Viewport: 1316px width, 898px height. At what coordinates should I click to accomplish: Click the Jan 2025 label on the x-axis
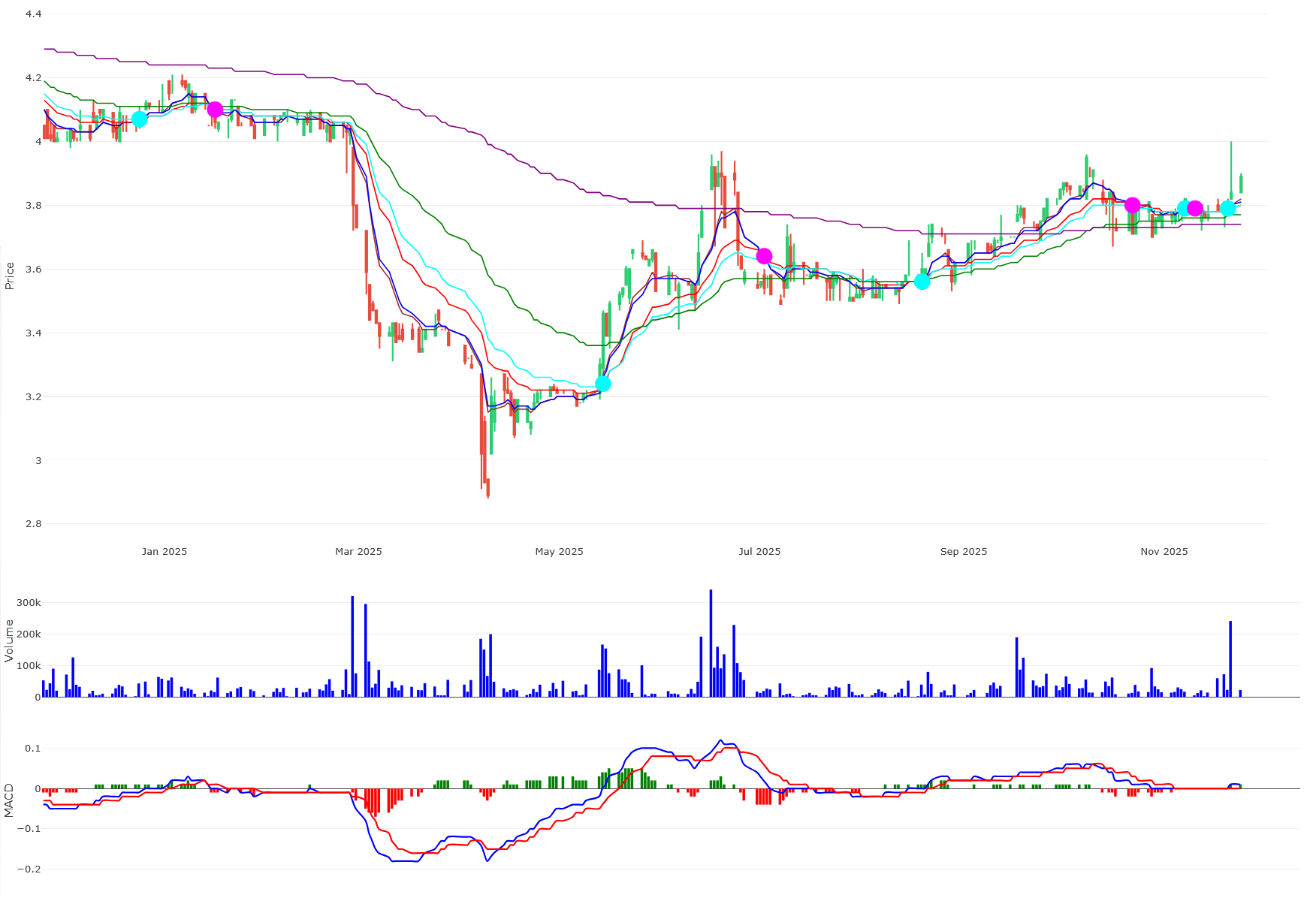point(164,551)
